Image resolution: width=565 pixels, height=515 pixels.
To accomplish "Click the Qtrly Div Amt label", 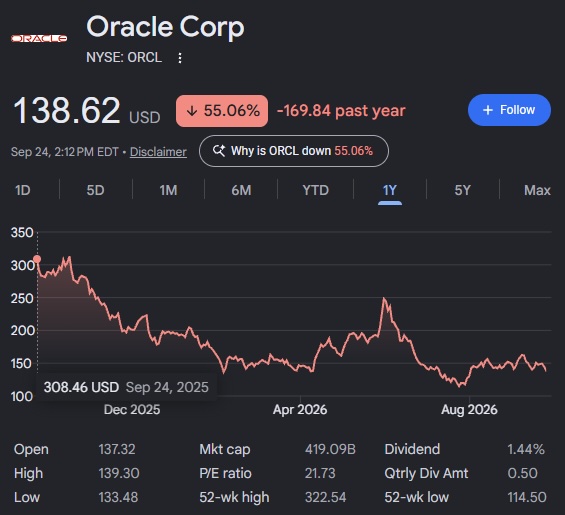I will coord(426,473).
